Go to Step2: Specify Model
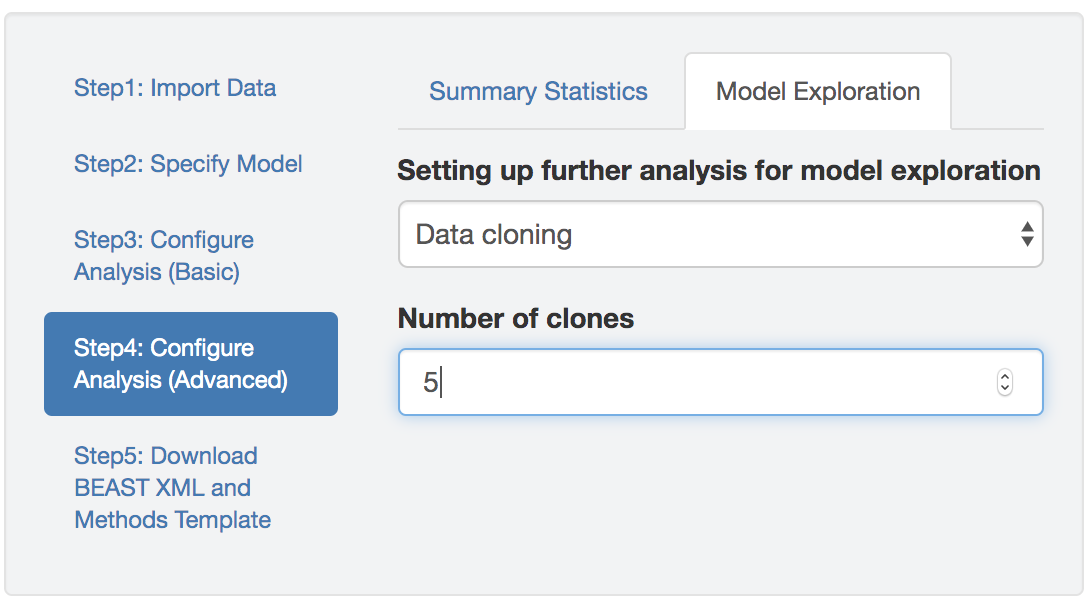The width and height of the screenshot is (1092, 606). point(188,164)
